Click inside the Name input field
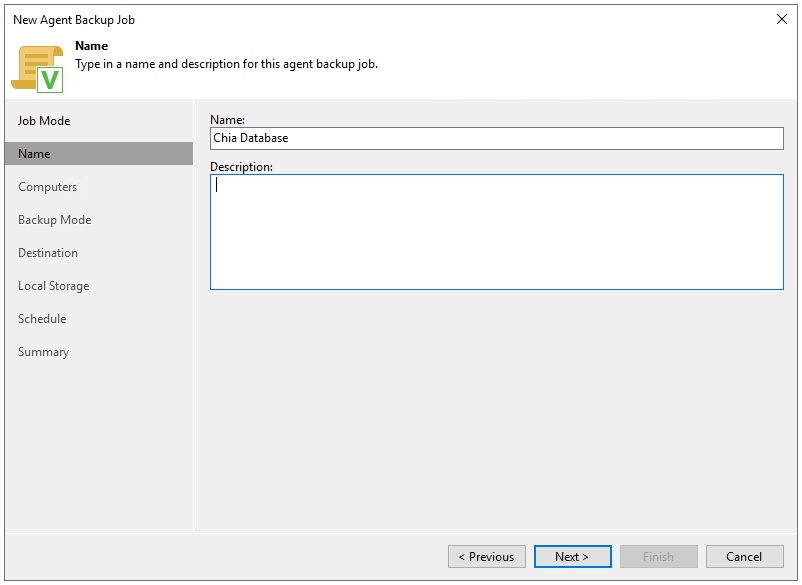The width and height of the screenshot is (802, 585). coord(497,138)
